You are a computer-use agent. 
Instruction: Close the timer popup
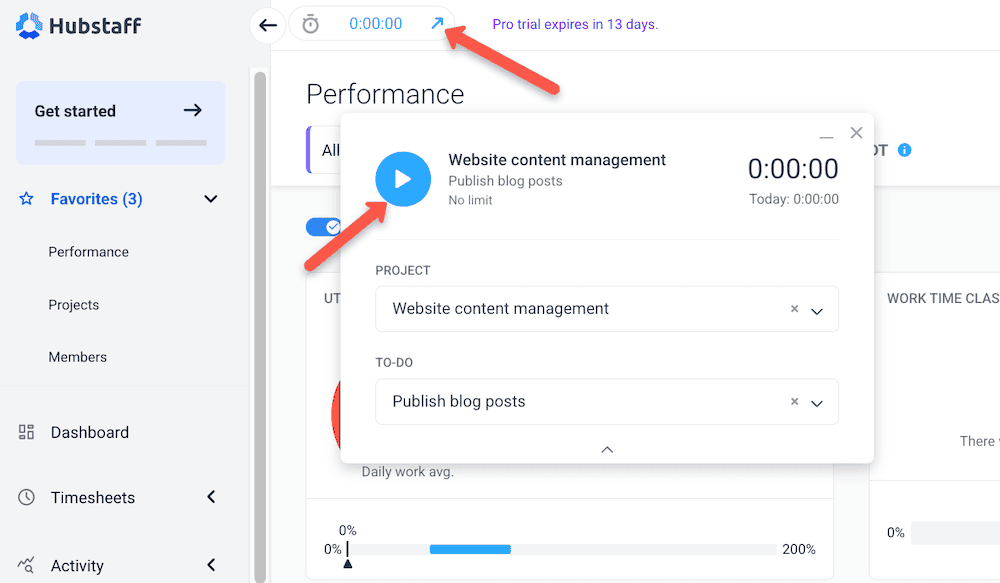(x=857, y=133)
